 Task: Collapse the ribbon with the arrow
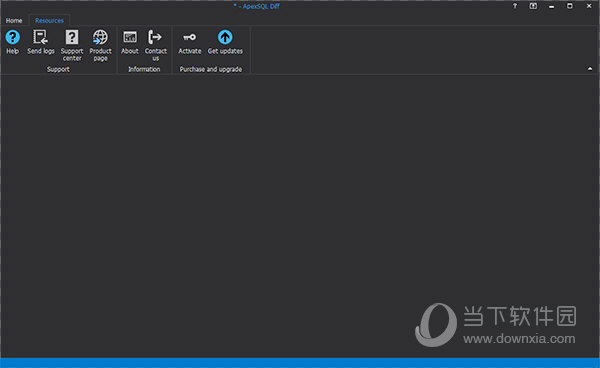point(590,69)
